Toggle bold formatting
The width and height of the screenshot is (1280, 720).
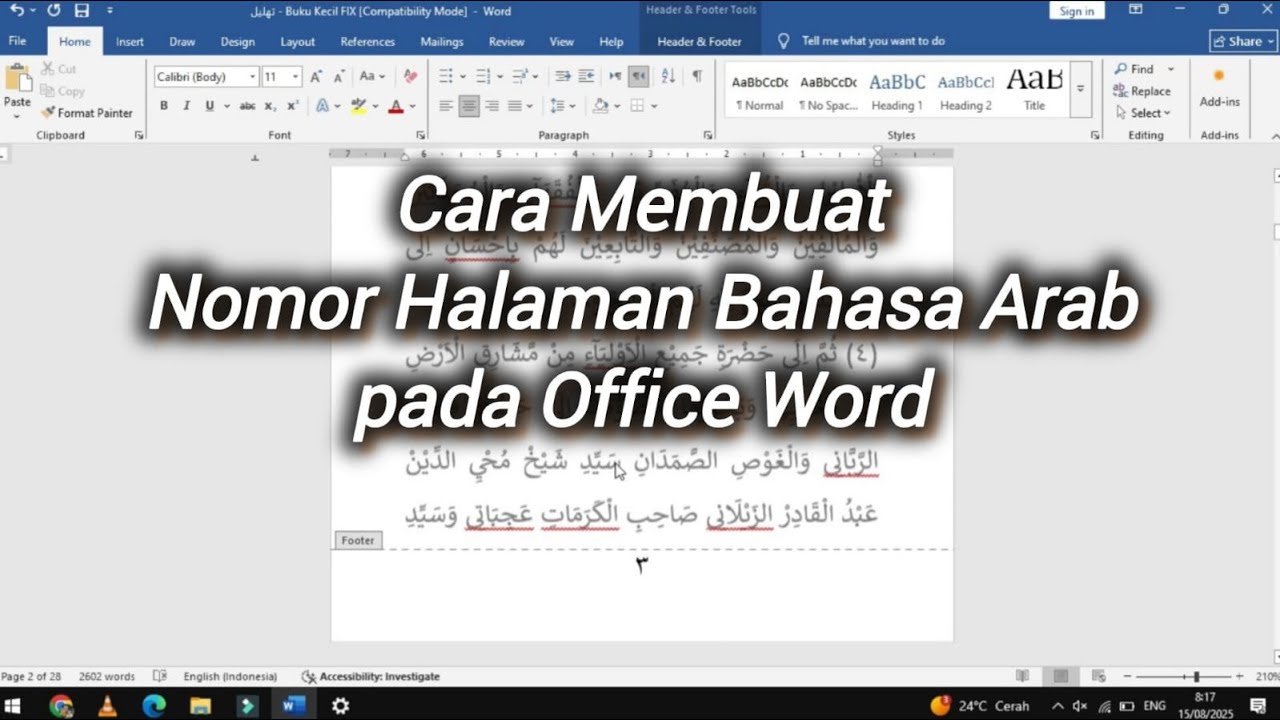tap(164, 106)
